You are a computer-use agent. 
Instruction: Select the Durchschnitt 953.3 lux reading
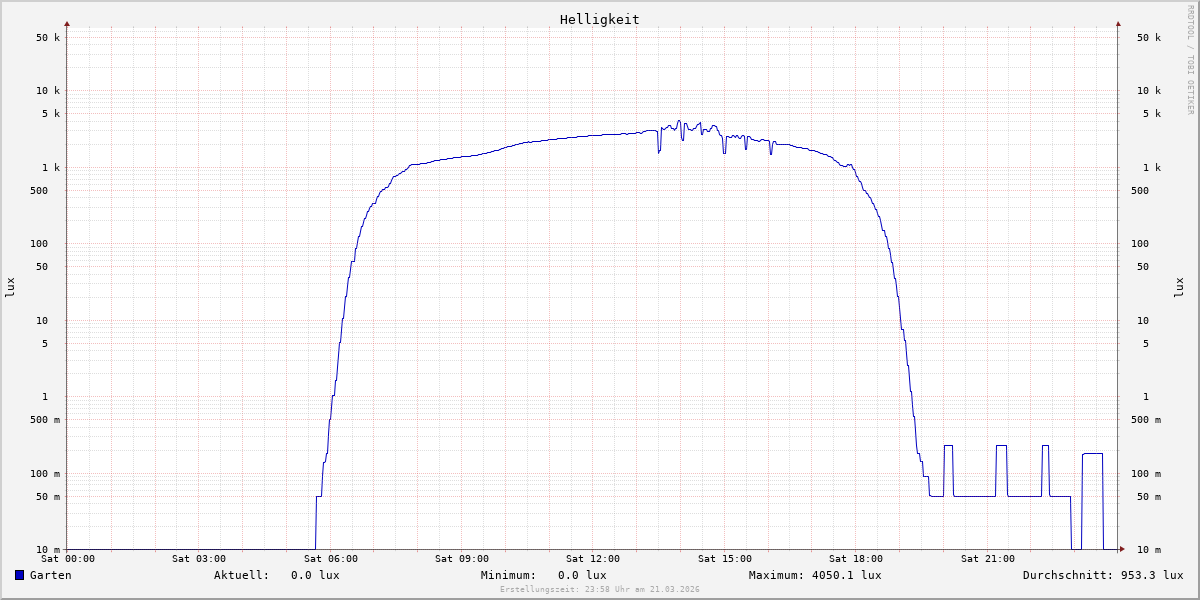tap(1148, 575)
